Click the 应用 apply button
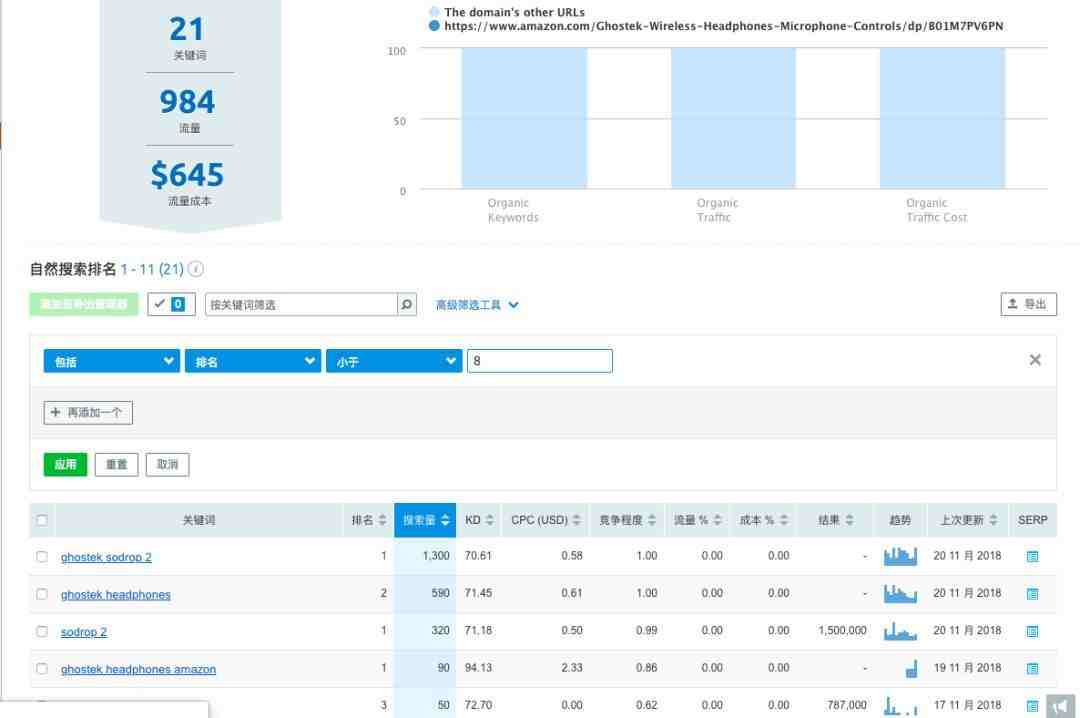This screenshot has width=1080, height=718. [x=65, y=464]
